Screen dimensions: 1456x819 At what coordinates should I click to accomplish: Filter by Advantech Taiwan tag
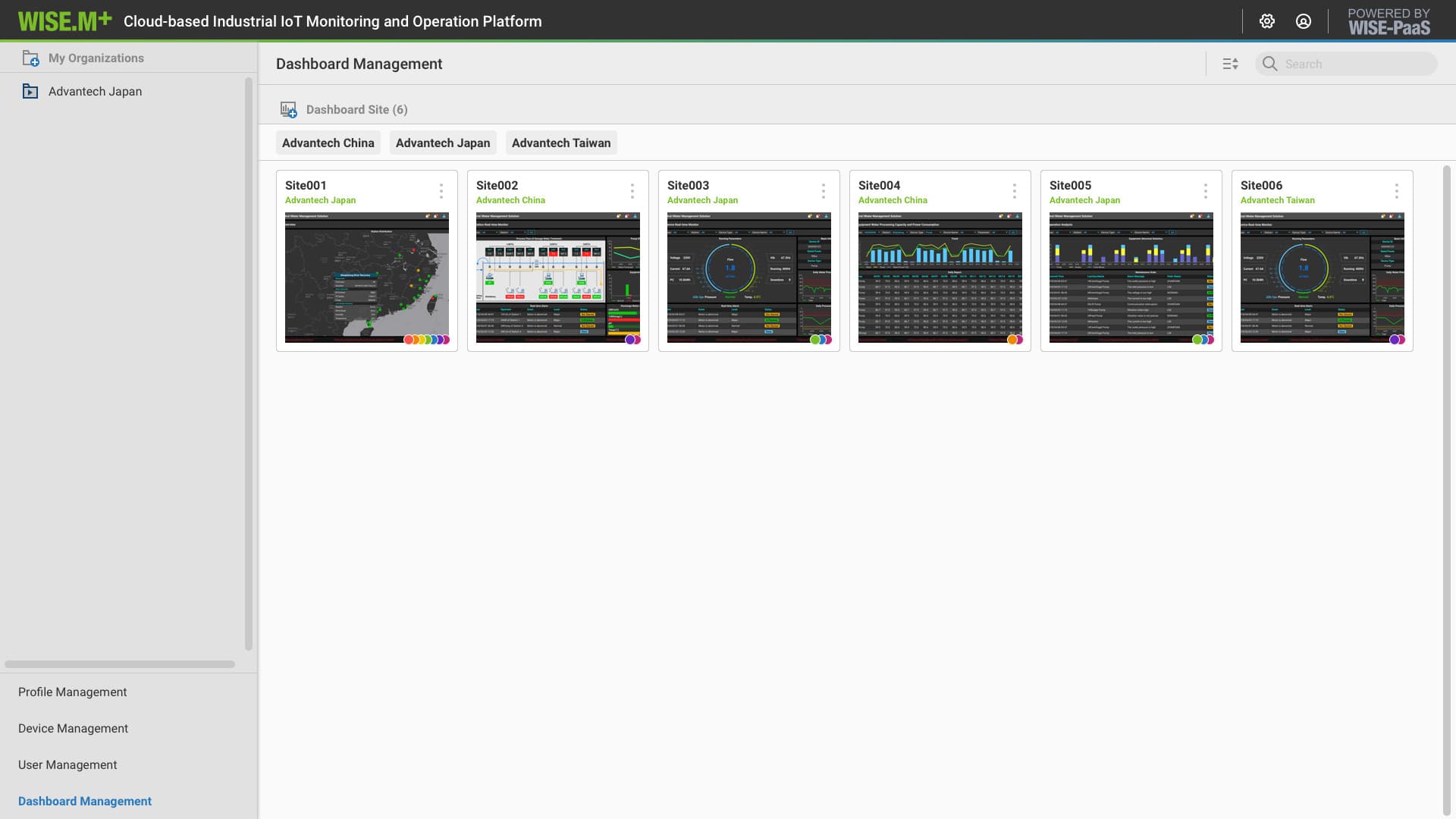tap(560, 143)
